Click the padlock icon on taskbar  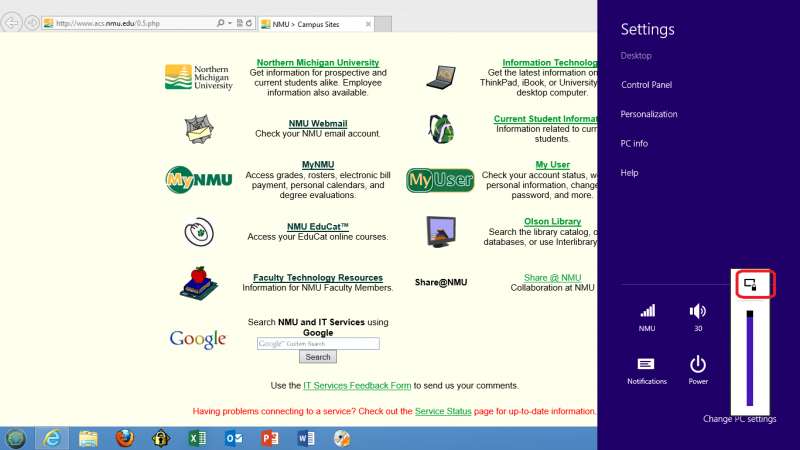161,438
